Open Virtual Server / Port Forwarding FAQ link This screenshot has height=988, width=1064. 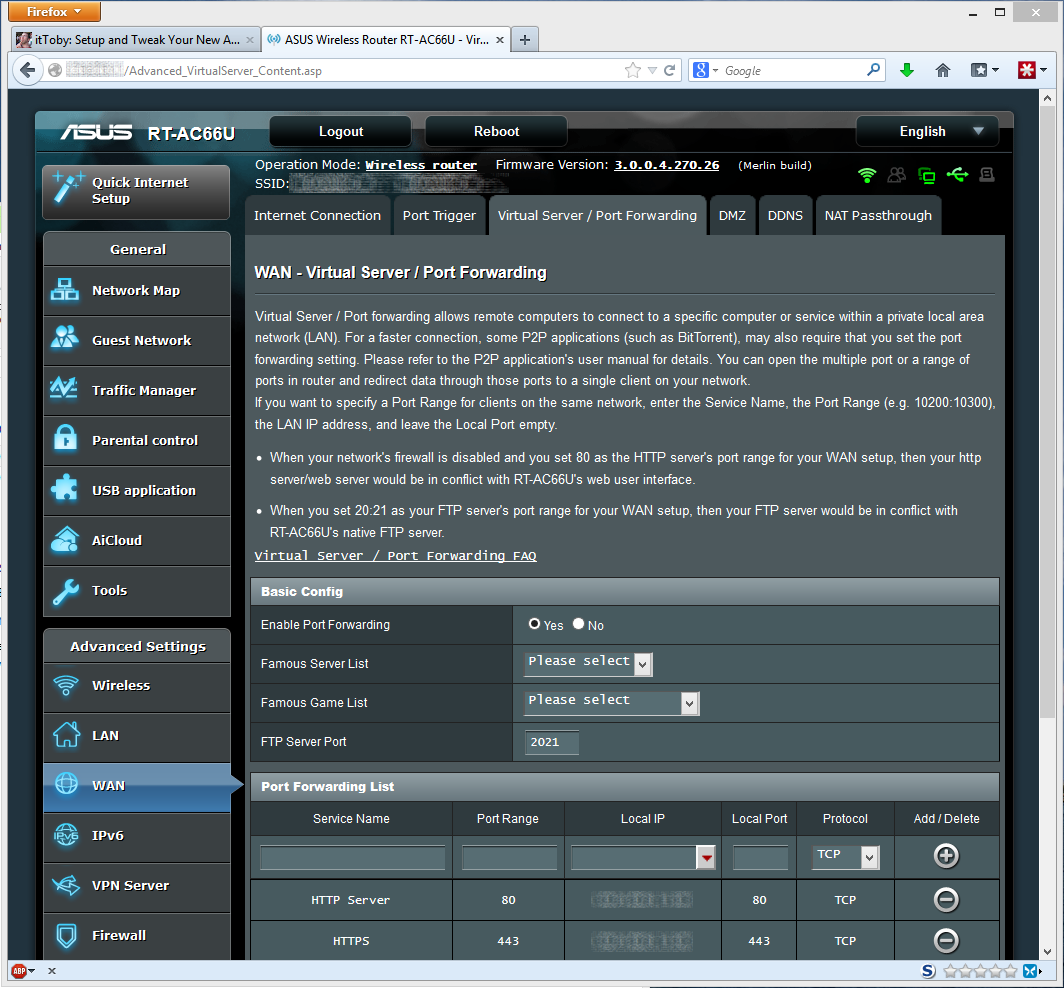tap(395, 556)
